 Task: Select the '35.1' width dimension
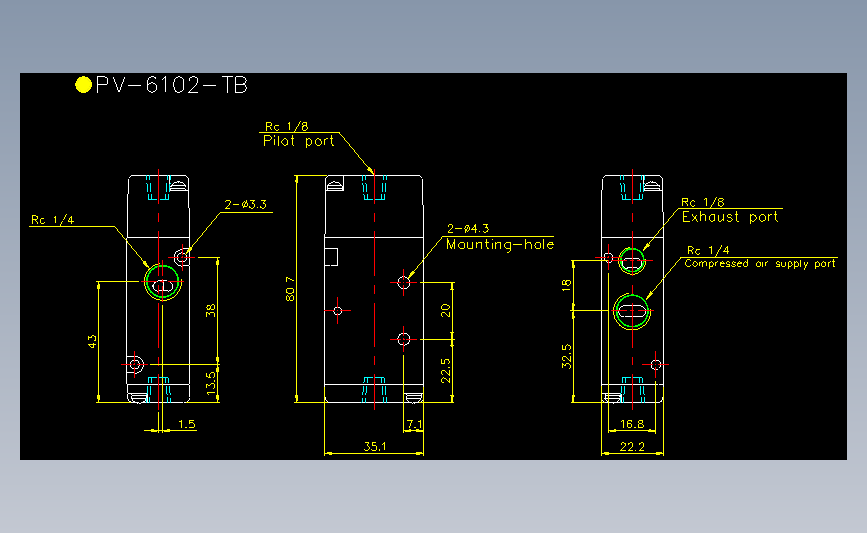[x=375, y=446]
